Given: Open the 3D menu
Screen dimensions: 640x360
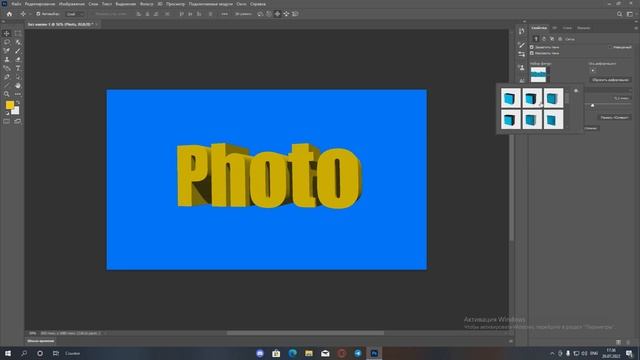Looking at the screenshot, I should coord(160,4).
